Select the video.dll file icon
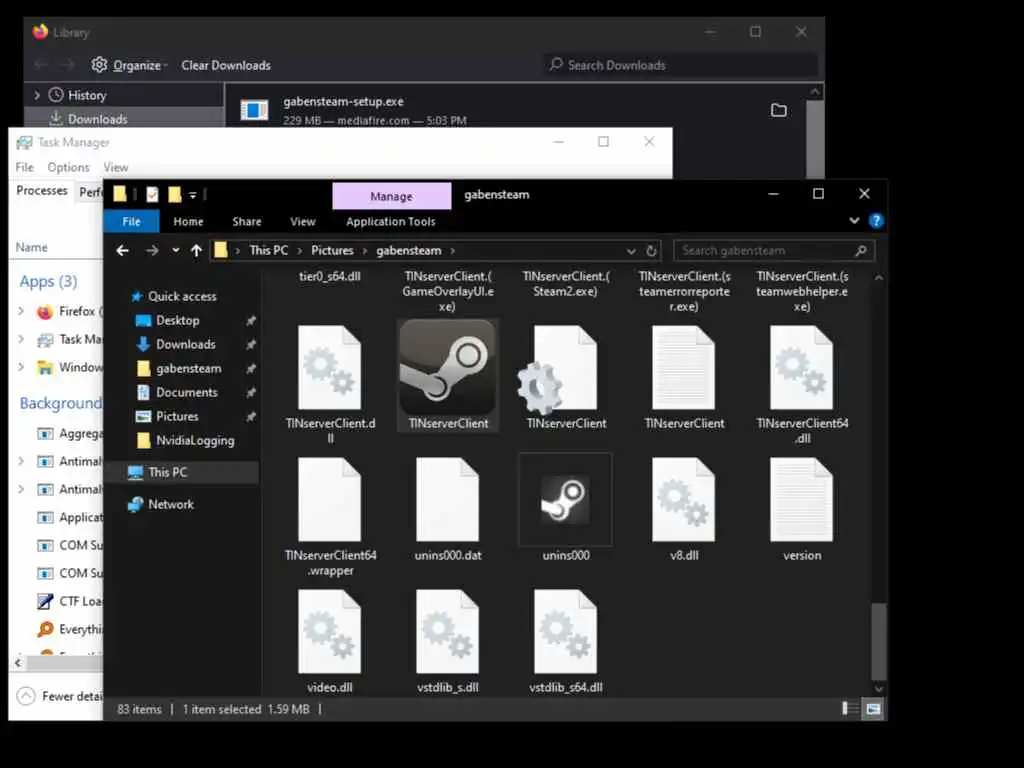The height and width of the screenshot is (768, 1024). coord(330,632)
